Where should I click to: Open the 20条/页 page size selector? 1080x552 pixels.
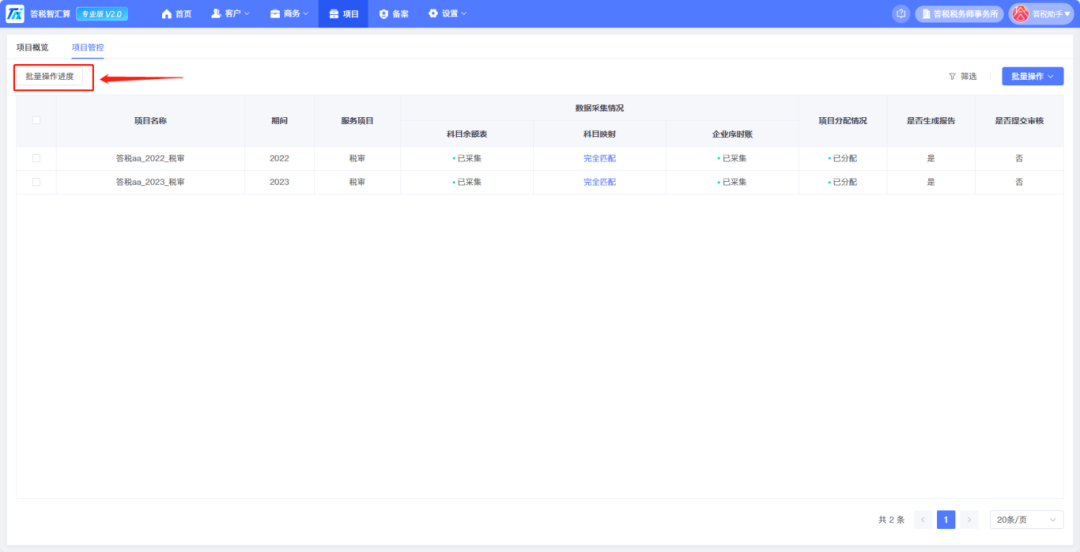pyautogui.click(x=1026, y=520)
